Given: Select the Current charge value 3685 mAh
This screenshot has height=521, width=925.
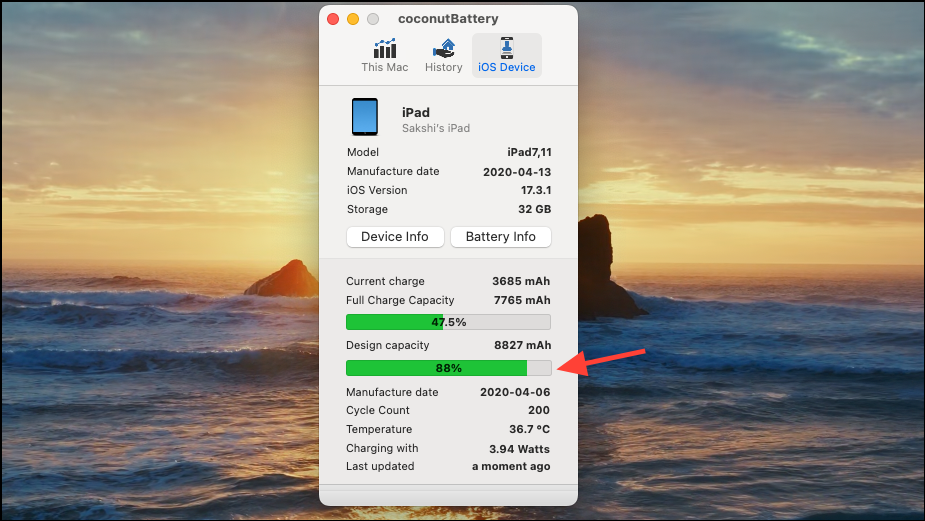Looking at the screenshot, I should click(521, 281).
